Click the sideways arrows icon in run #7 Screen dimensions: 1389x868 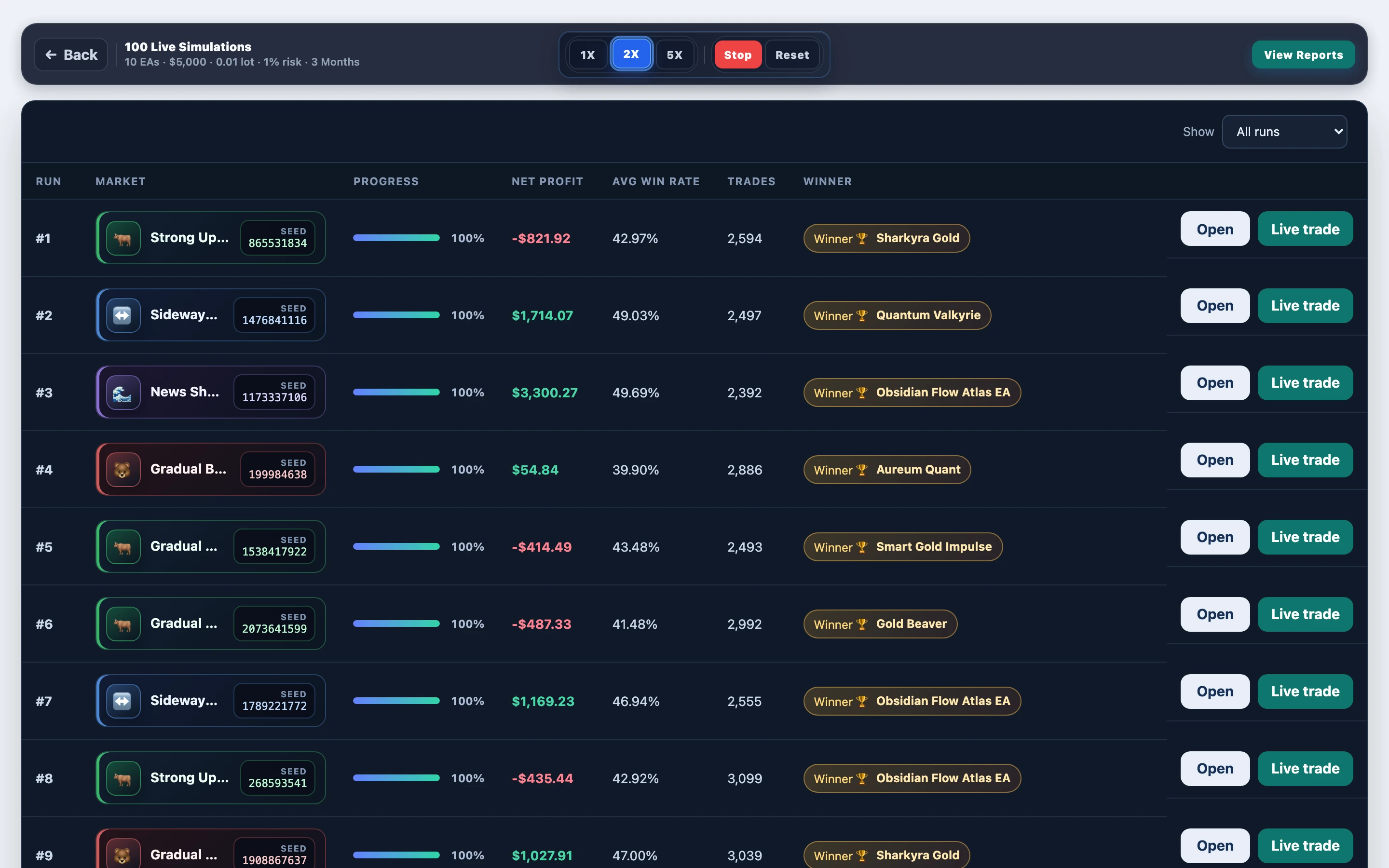click(123, 701)
